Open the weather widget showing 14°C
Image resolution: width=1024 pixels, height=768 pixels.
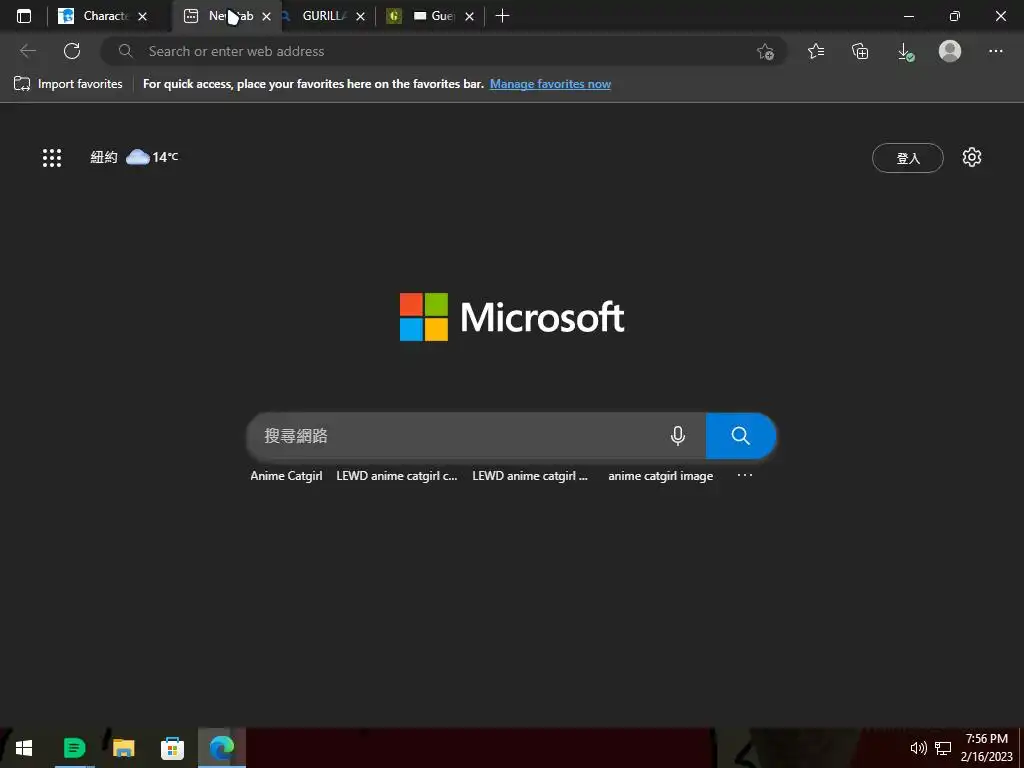pos(134,157)
